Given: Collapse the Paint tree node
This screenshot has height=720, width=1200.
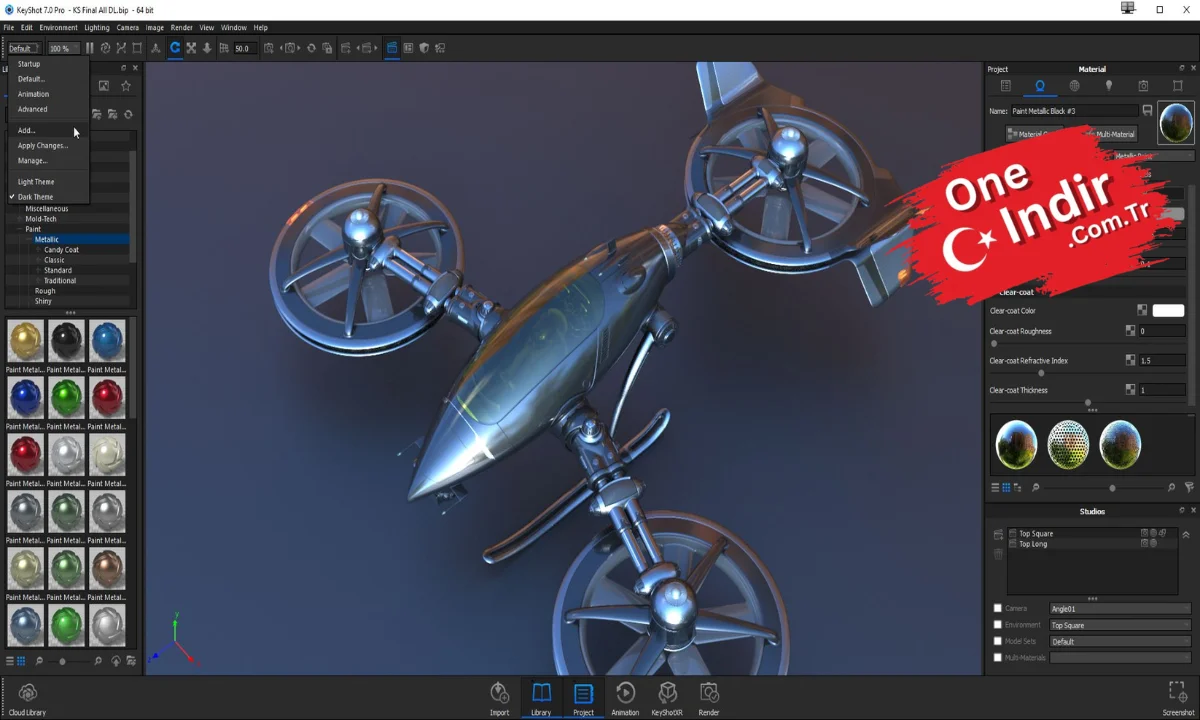Looking at the screenshot, I should [x=20, y=229].
